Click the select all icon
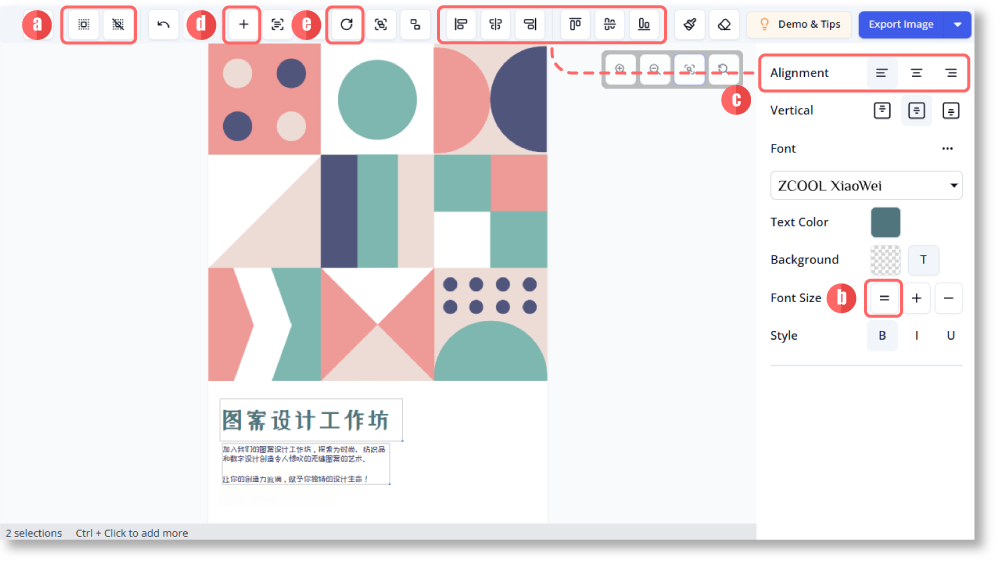Viewport: 1000px width, 566px height. 83,25
